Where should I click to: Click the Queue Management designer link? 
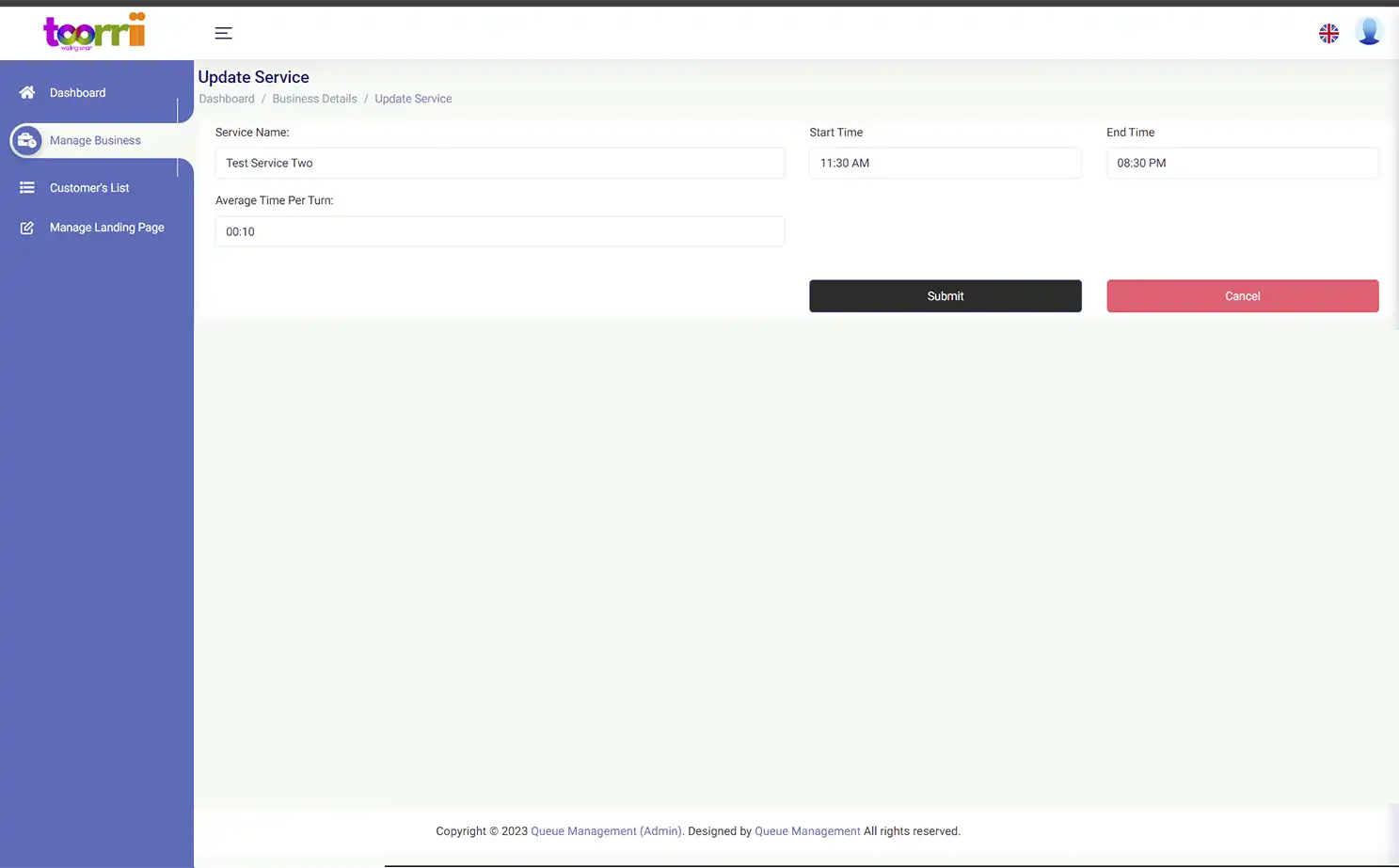pos(807,830)
